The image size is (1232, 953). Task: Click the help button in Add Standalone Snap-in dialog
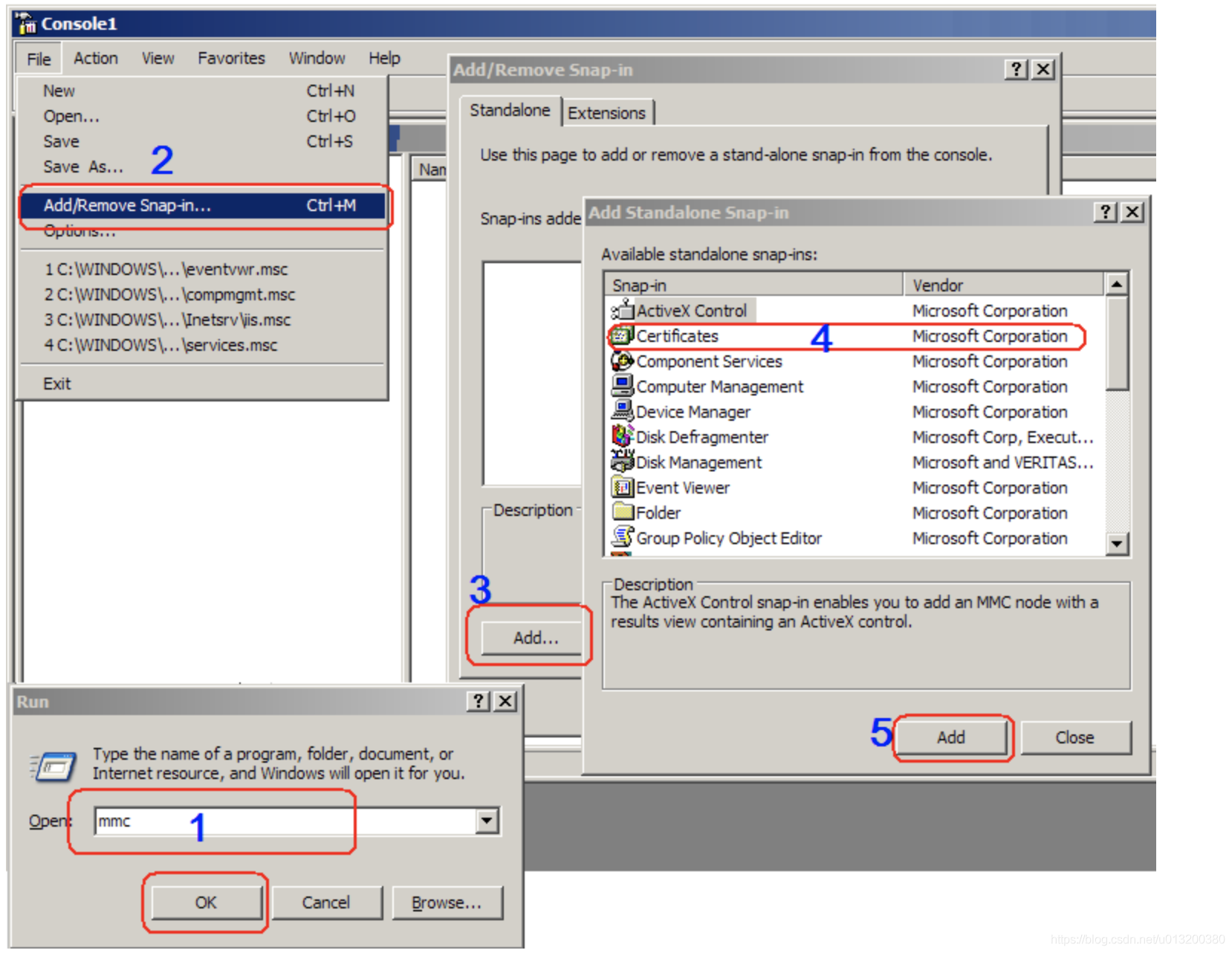click(1106, 212)
